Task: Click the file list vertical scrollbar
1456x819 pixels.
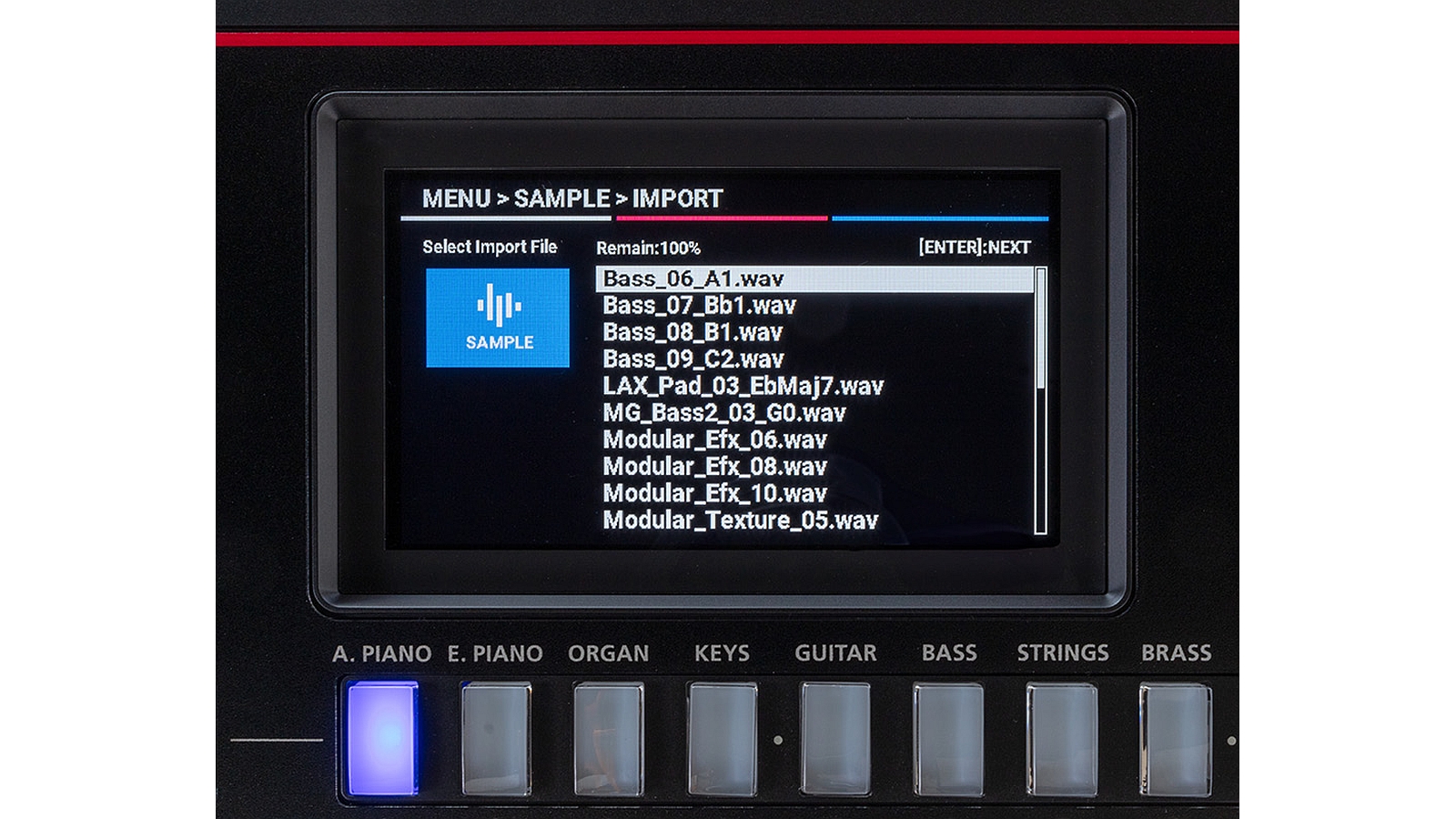Action: tap(1041, 400)
